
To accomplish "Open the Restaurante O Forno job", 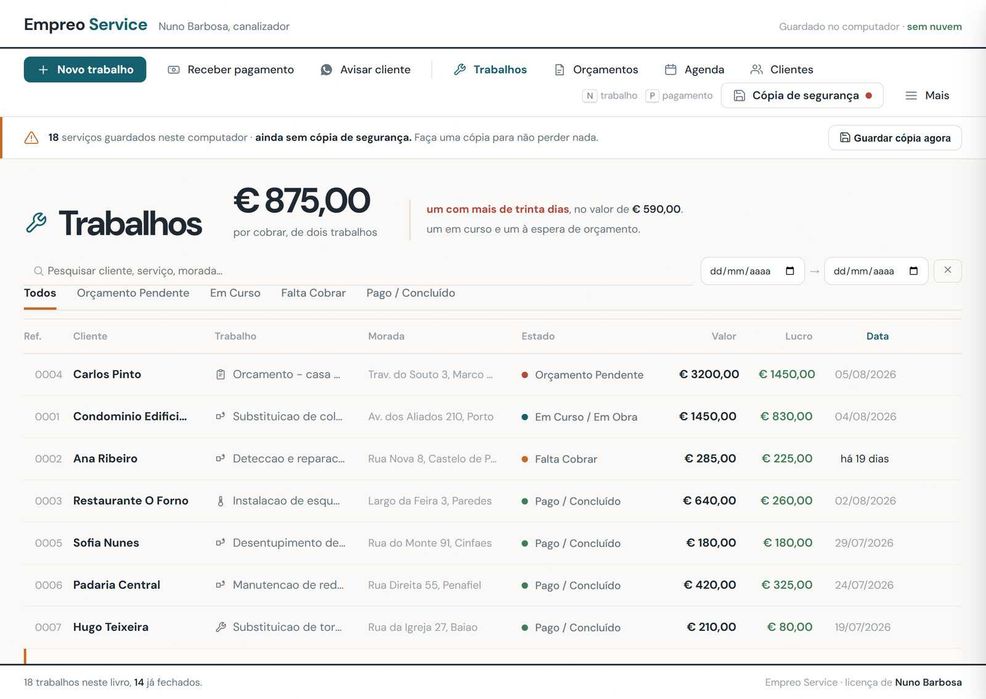I will (x=492, y=501).
